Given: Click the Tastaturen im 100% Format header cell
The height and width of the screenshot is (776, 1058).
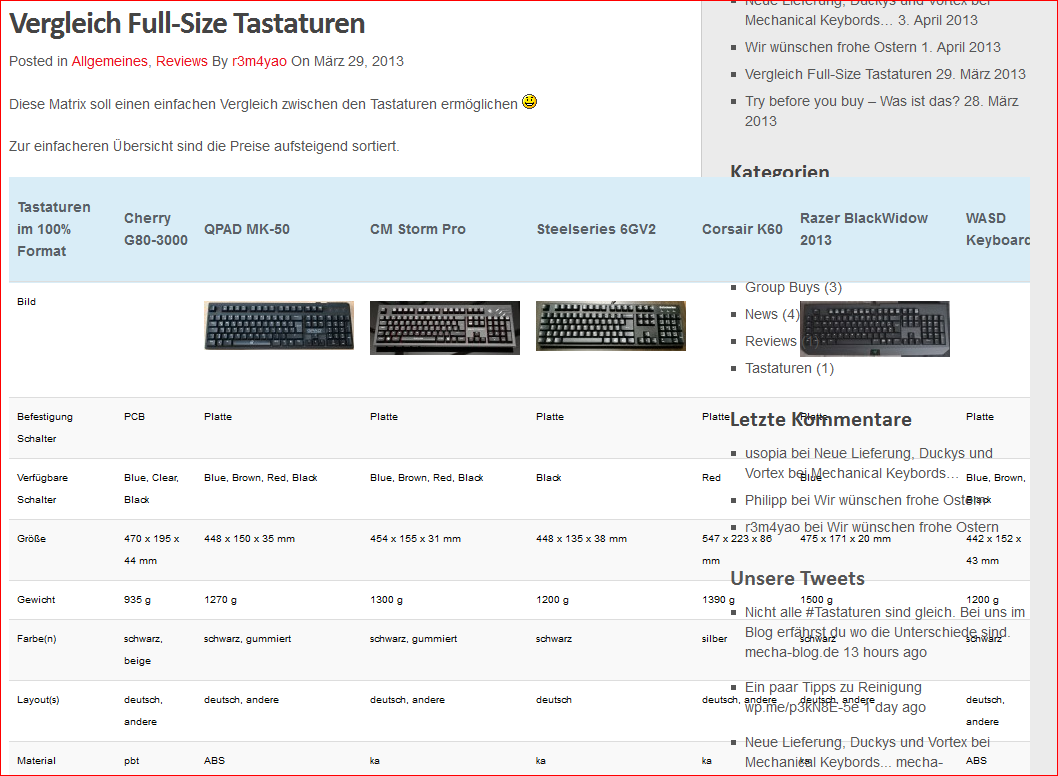Looking at the screenshot, I should (54, 229).
